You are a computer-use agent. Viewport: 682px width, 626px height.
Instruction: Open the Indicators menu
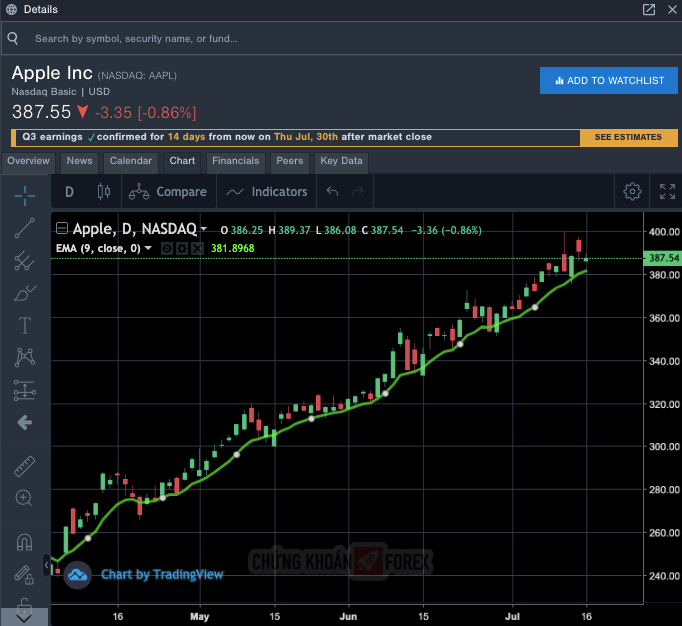coord(267,192)
